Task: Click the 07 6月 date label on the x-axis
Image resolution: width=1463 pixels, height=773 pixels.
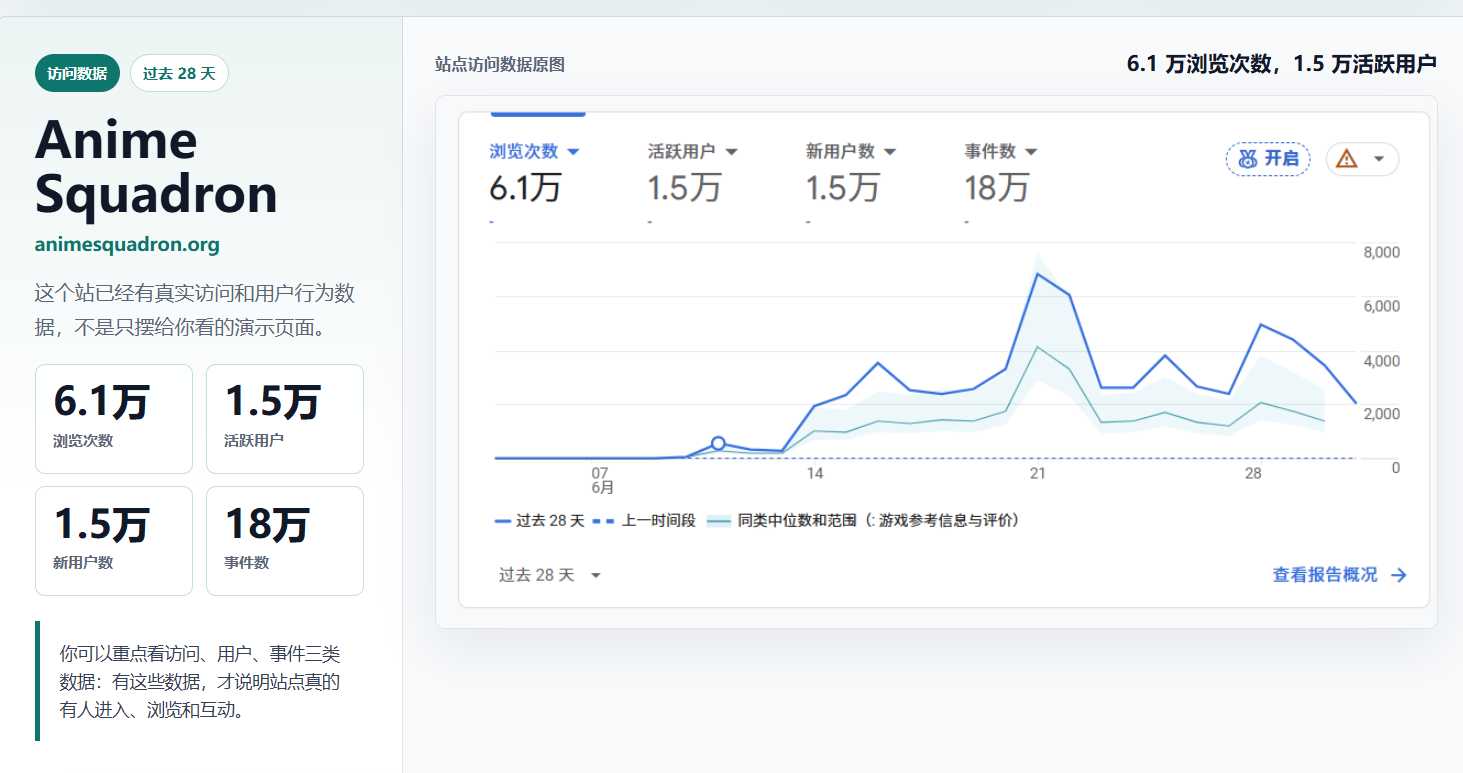Action: 601,481
